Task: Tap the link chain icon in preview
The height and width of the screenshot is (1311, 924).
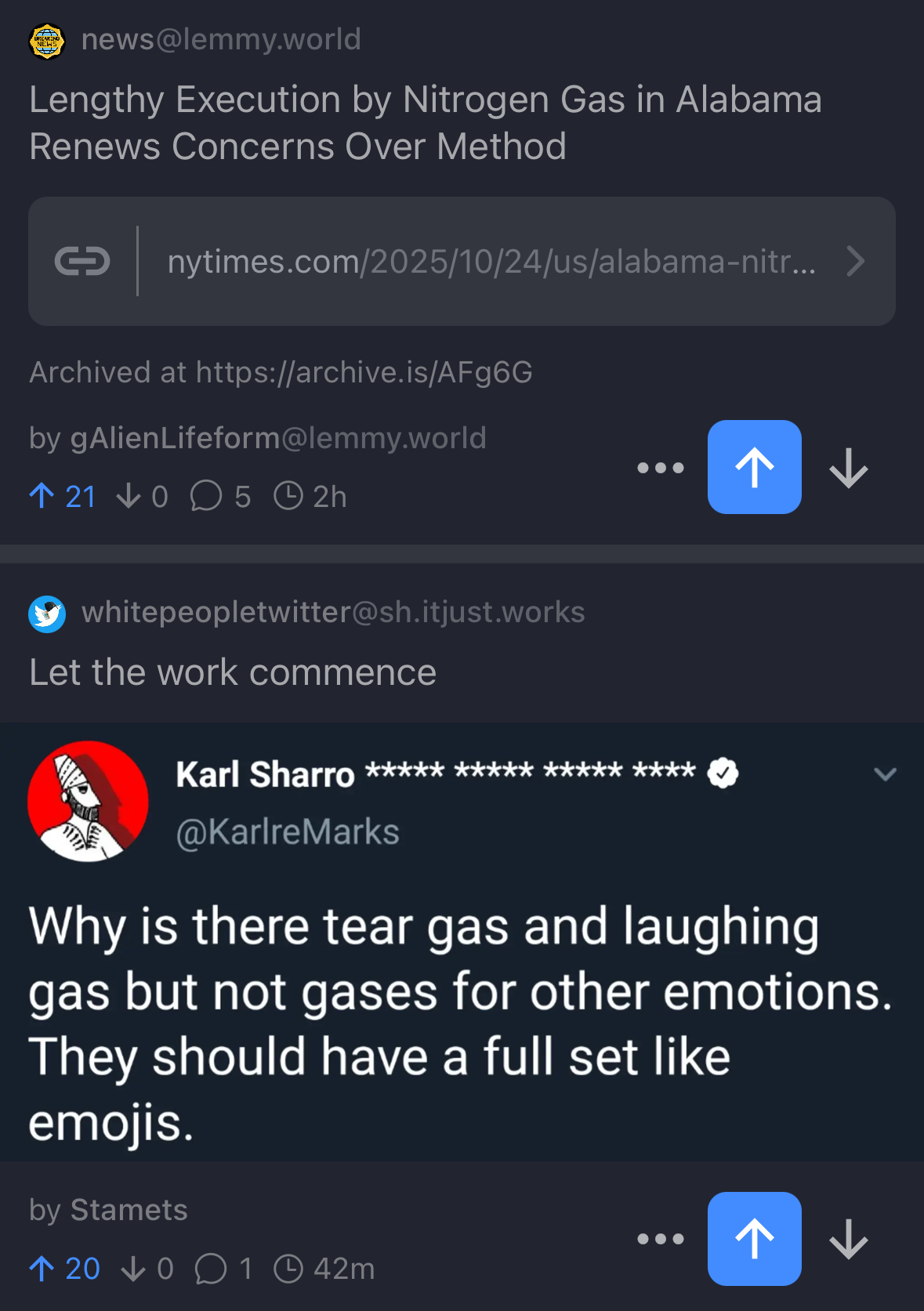Action: [82, 261]
